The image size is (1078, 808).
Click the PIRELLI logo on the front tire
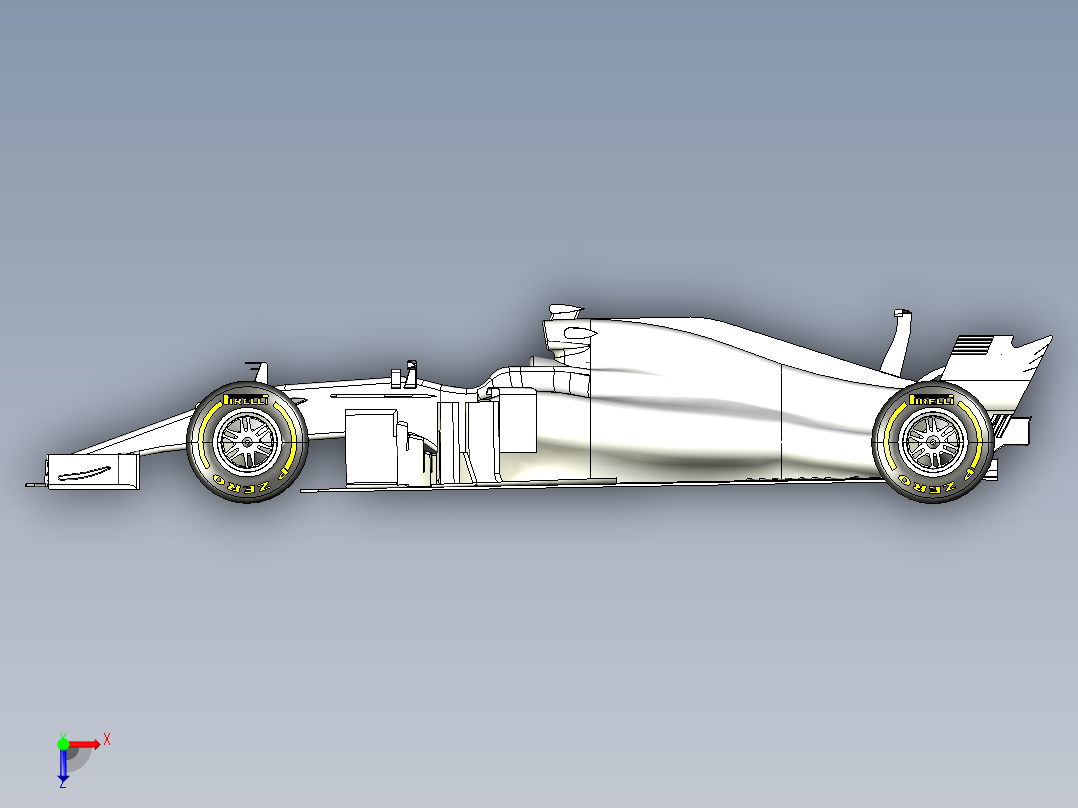coord(245,397)
